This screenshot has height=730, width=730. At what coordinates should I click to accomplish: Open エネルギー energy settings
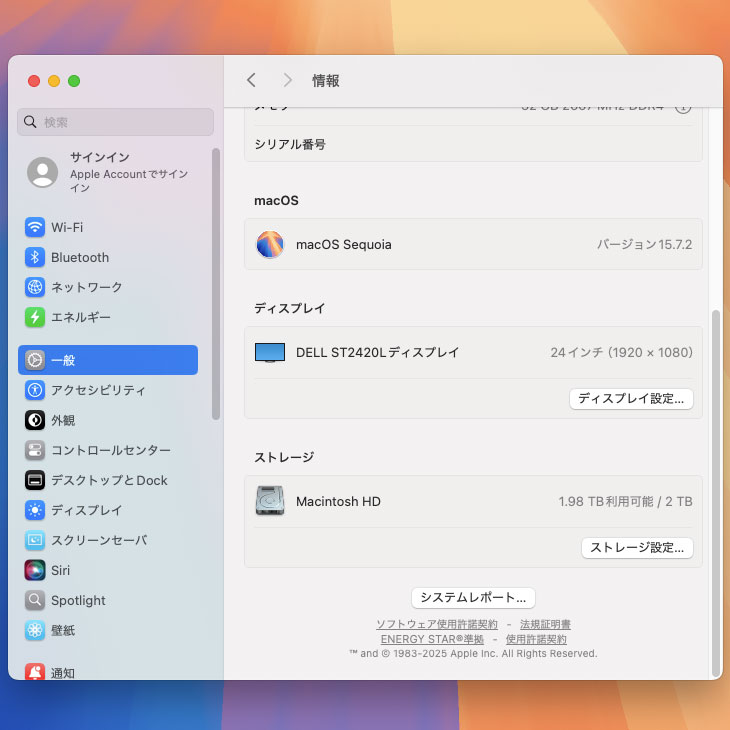click(80, 317)
